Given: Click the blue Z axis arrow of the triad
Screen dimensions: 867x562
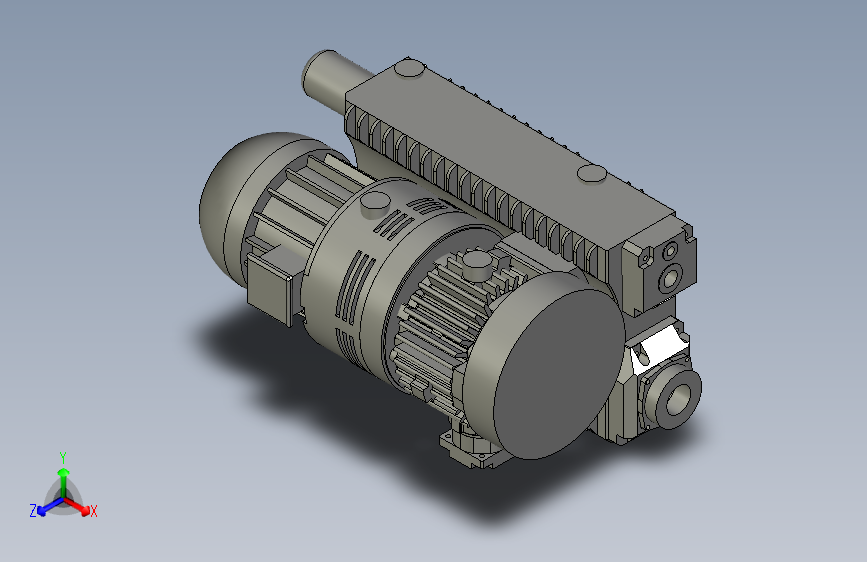Looking at the screenshot, I should tap(50, 506).
